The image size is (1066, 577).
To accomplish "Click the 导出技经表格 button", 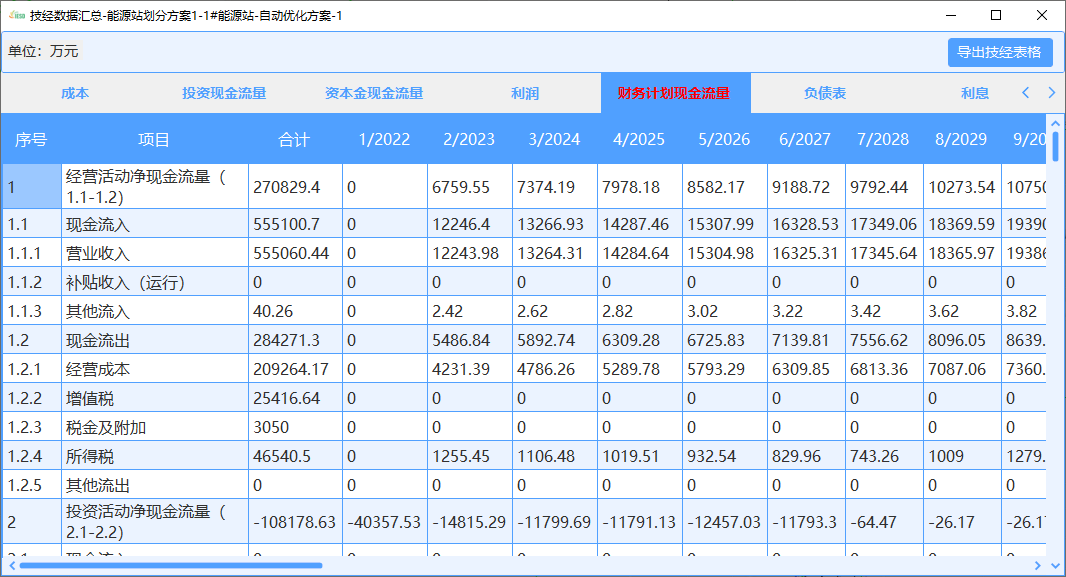I will [x=999, y=53].
